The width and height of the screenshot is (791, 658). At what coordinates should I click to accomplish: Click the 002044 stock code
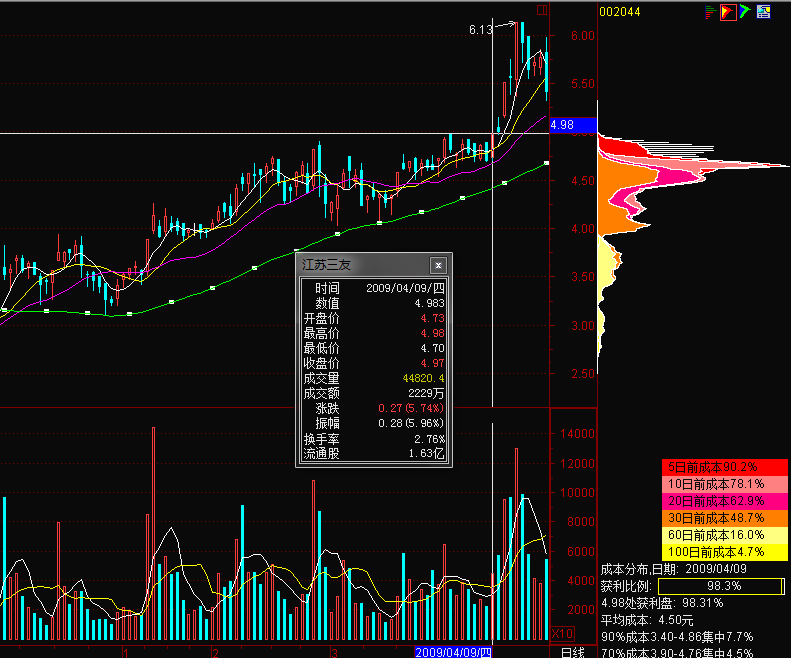click(x=619, y=12)
